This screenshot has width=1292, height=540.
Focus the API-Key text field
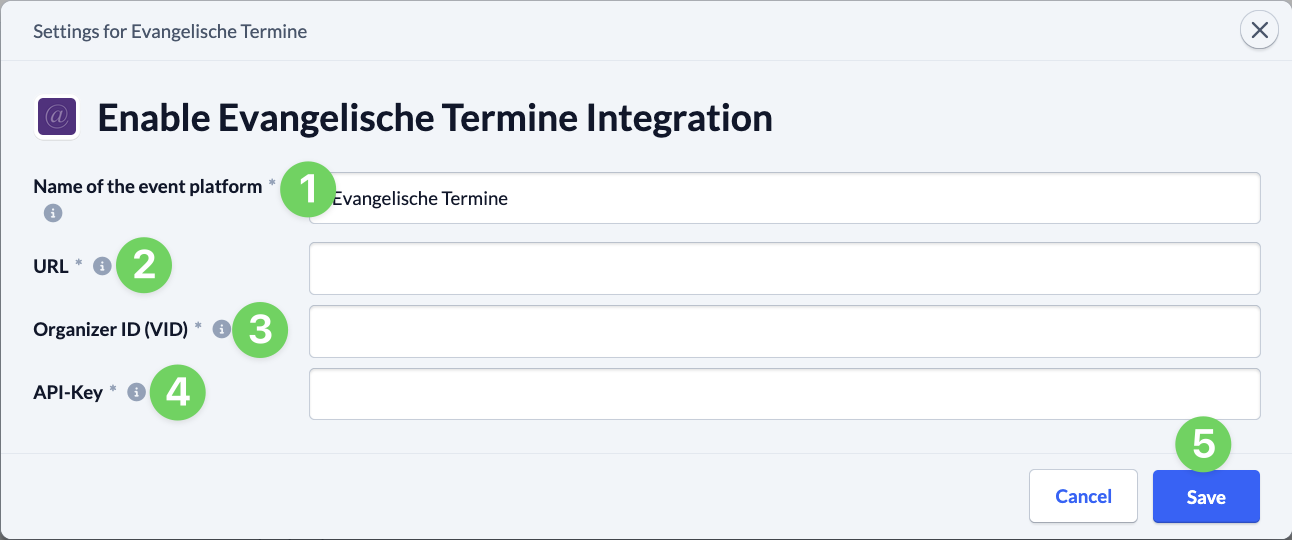(785, 394)
